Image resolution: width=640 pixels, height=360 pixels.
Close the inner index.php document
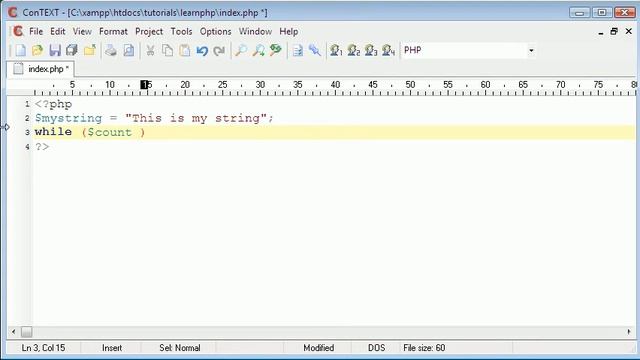(629, 31)
